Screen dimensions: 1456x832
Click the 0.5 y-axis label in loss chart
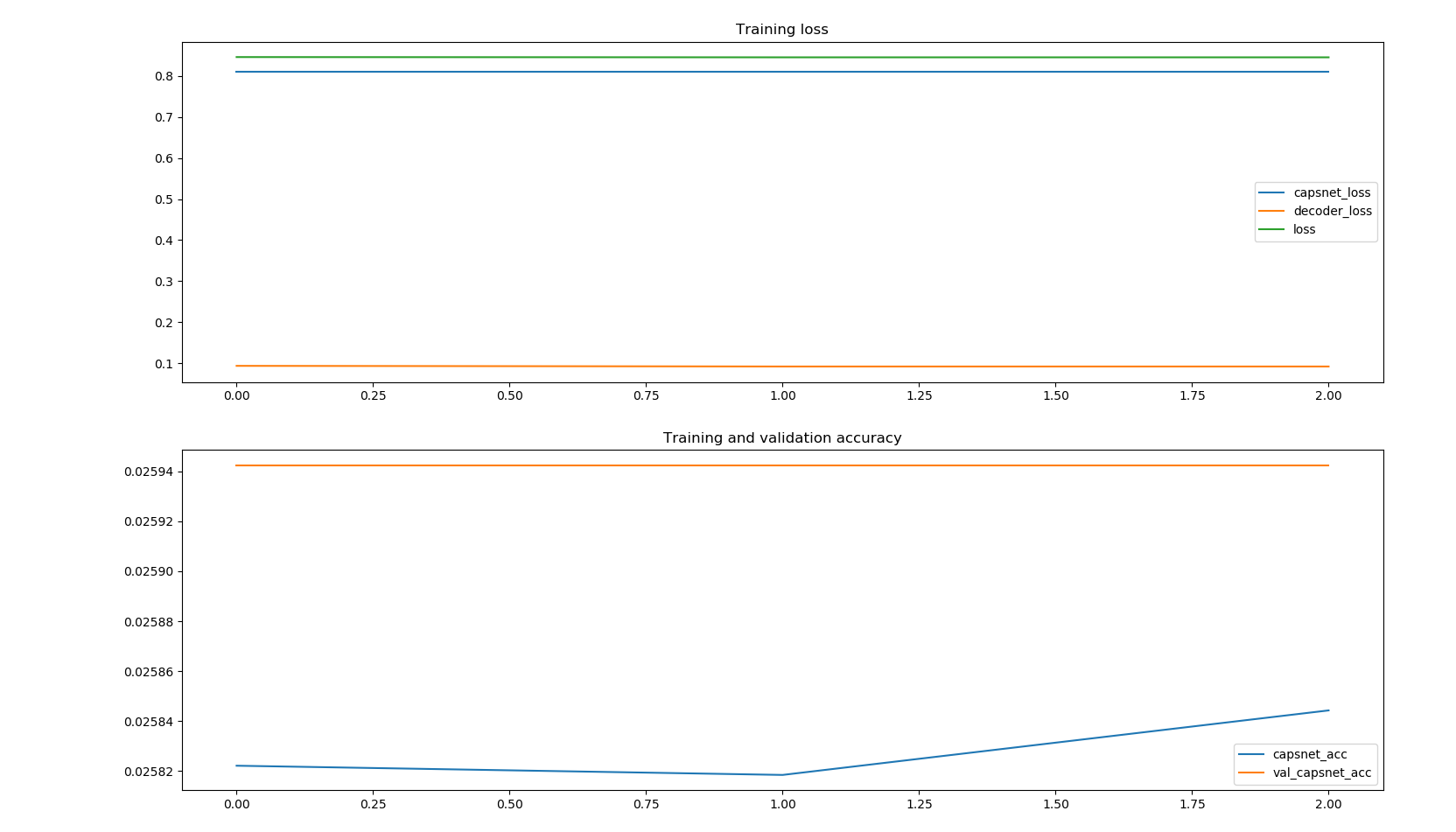pos(164,199)
